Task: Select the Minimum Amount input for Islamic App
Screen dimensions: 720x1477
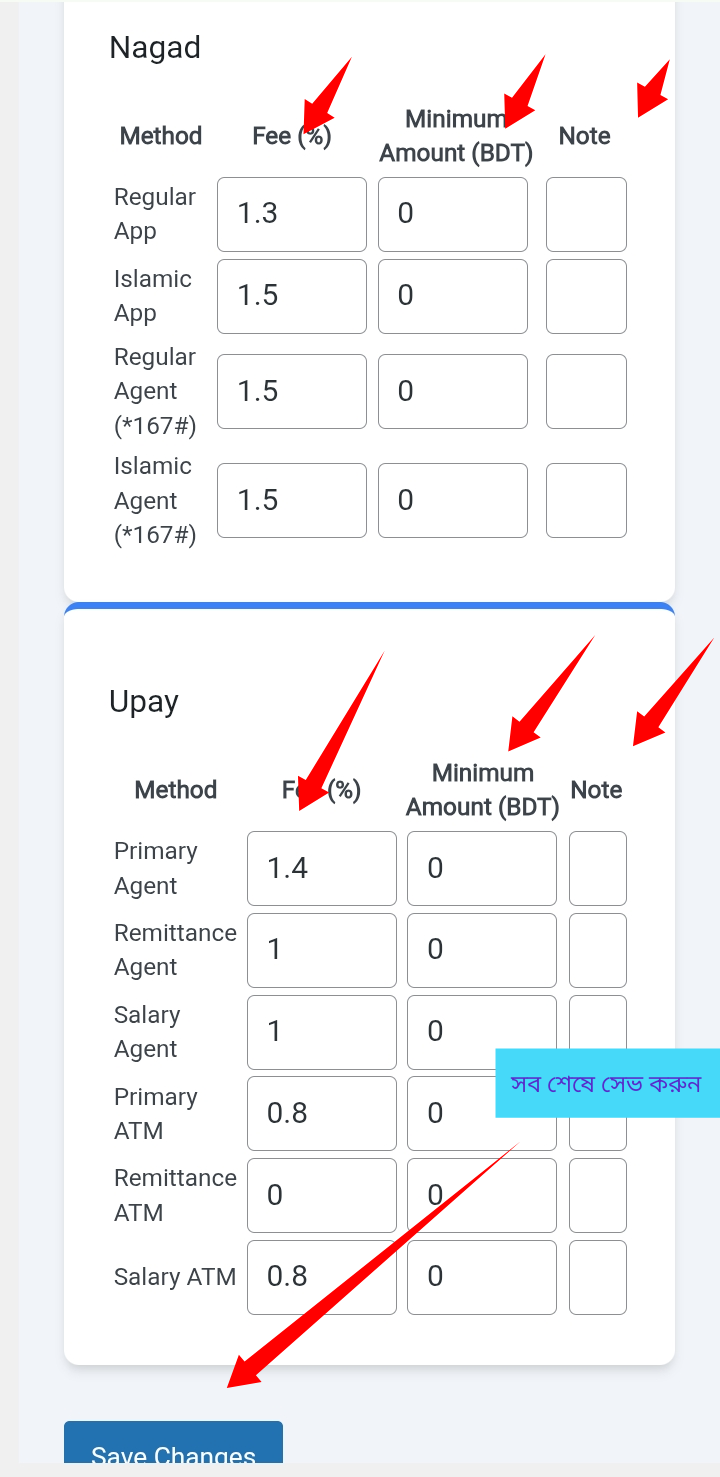Action: pyautogui.click(x=452, y=296)
